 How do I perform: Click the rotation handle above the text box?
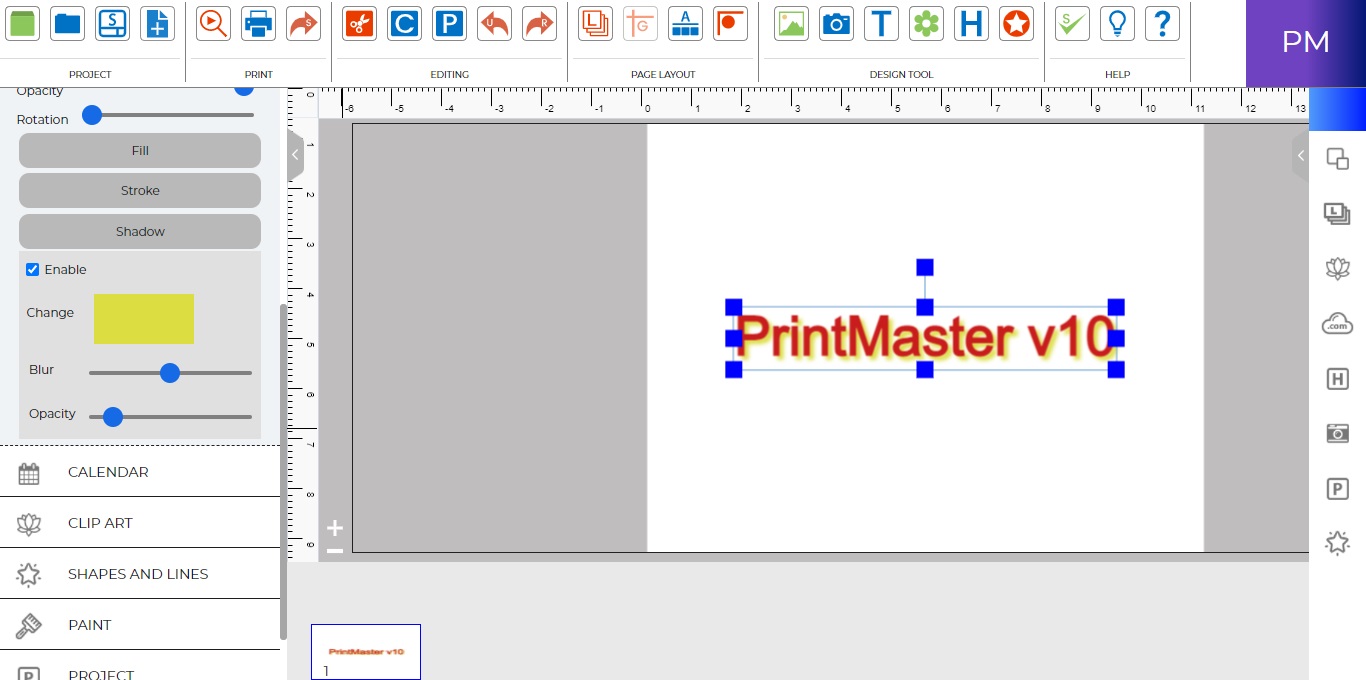[x=925, y=267]
